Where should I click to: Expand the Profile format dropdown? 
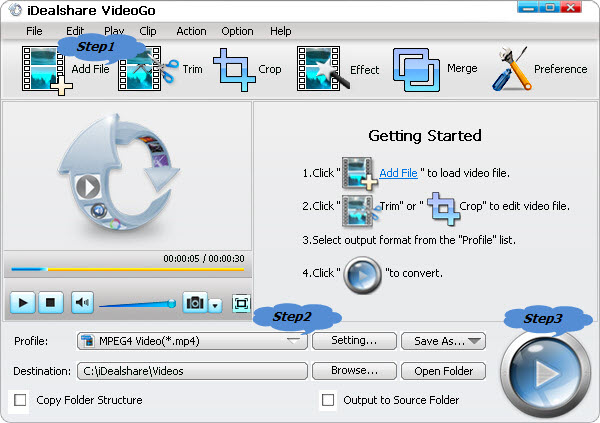293,341
